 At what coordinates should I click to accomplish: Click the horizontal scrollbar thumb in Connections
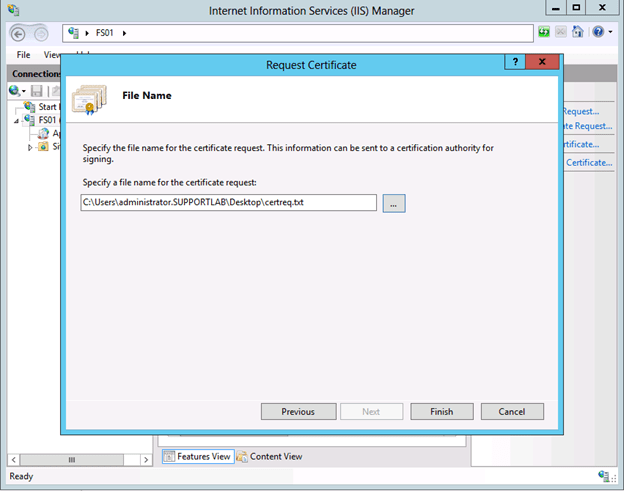(72, 460)
